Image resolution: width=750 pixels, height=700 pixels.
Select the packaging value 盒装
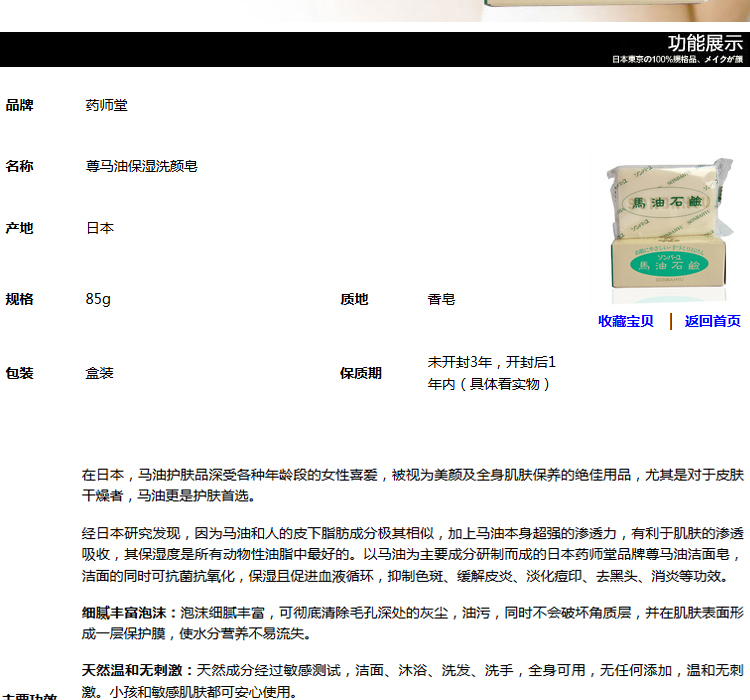99,373
